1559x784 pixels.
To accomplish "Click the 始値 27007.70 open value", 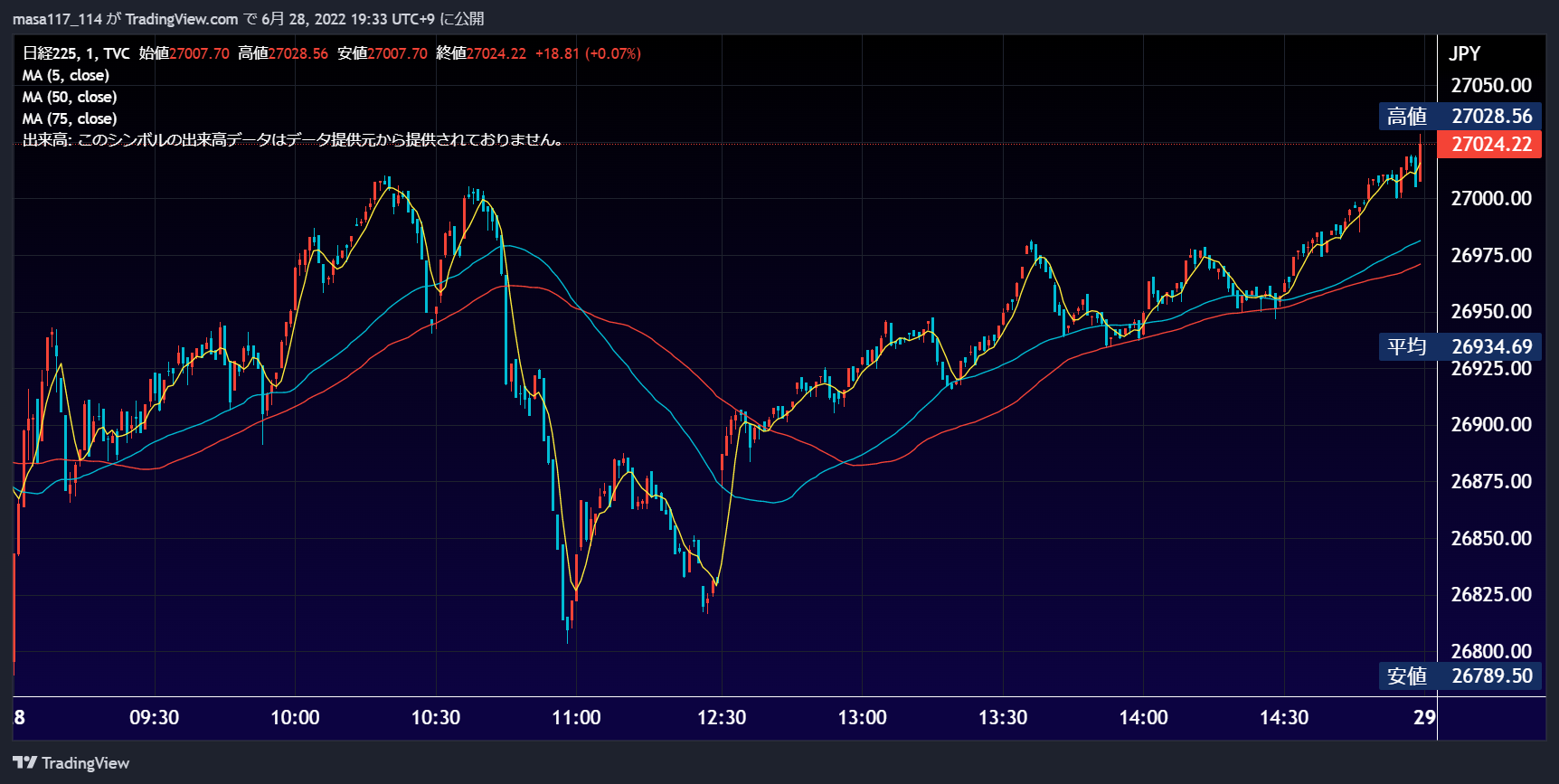I will (x=184, y=53).
